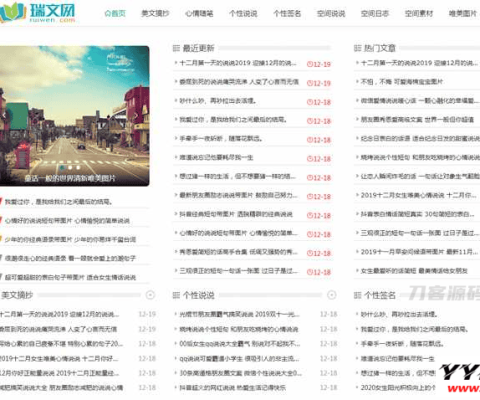Image resolution: width=480 pixels, height=400 pixels.
Task: Open 个性说说 article 00后女生qq说说大全霸气
Action: [240, 344]
